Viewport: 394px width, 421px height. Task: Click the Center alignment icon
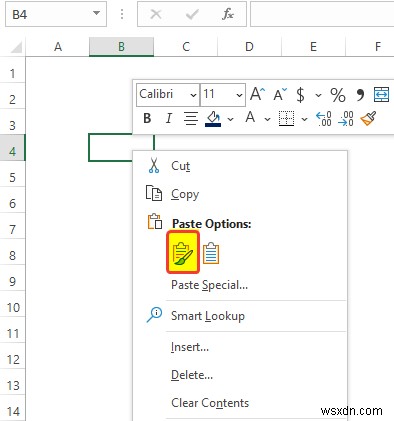click(191, 118)
